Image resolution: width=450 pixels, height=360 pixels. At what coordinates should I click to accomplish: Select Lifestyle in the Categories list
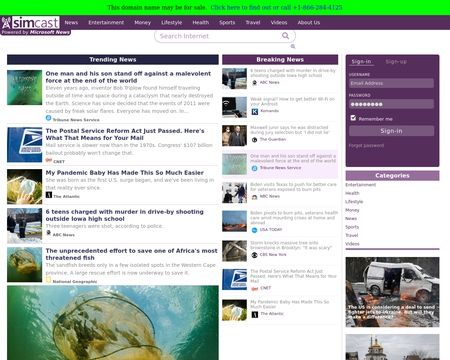tap(354, 202)
